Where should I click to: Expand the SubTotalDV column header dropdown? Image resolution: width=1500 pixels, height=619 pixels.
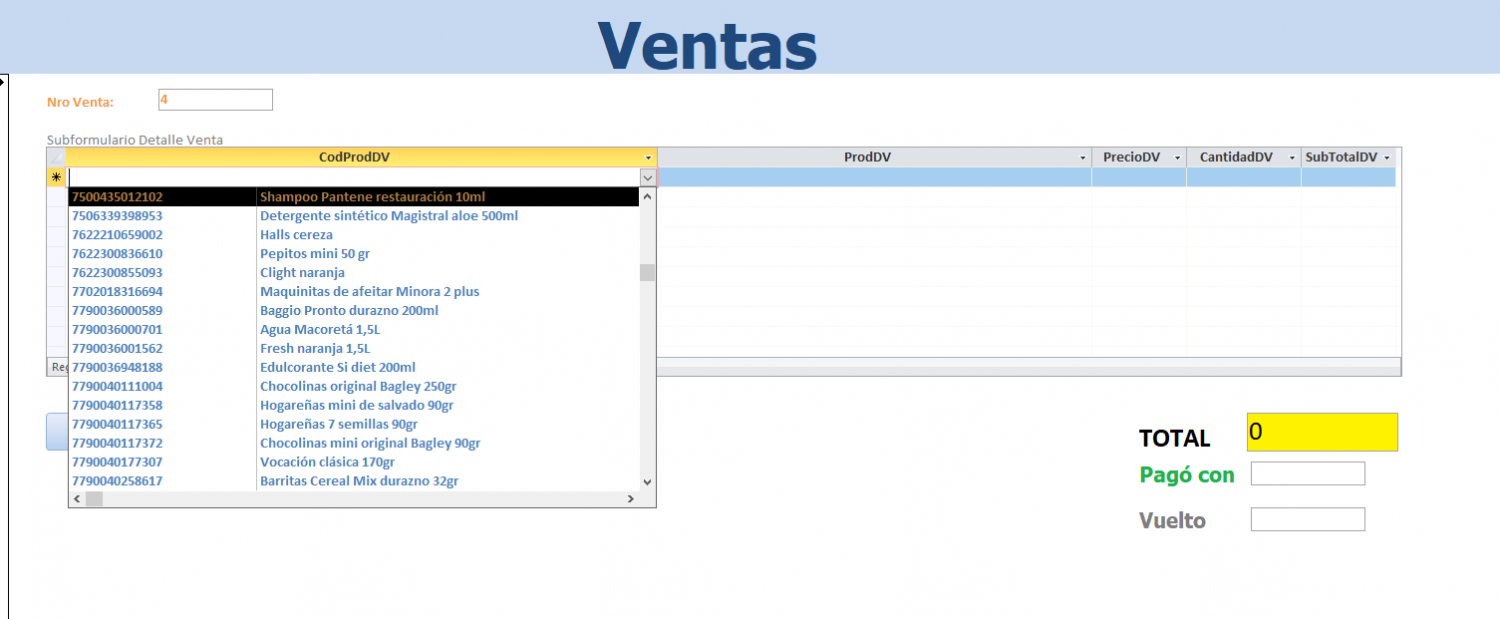(1387, 158)
